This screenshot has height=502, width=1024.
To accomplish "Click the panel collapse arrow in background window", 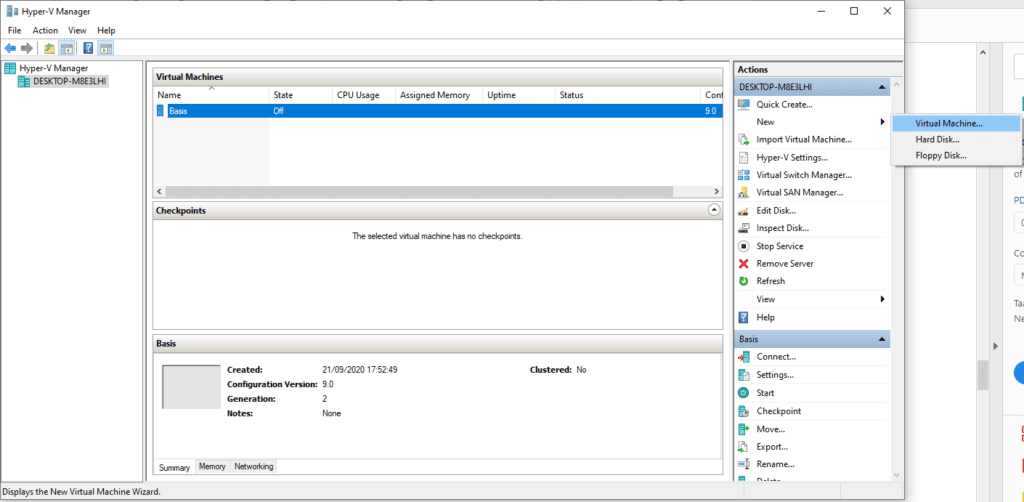I will pos(995,345).
